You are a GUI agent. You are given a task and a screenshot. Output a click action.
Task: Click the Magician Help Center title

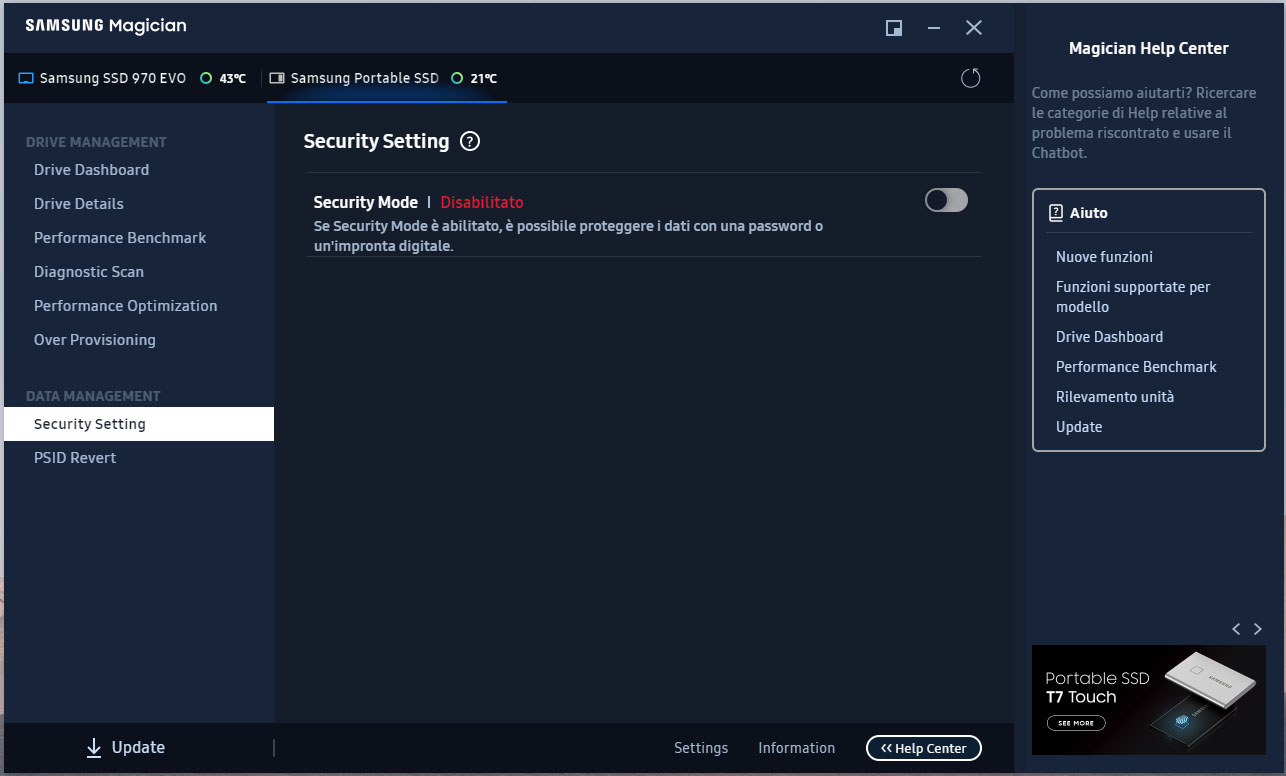(x=1149, y=48)
